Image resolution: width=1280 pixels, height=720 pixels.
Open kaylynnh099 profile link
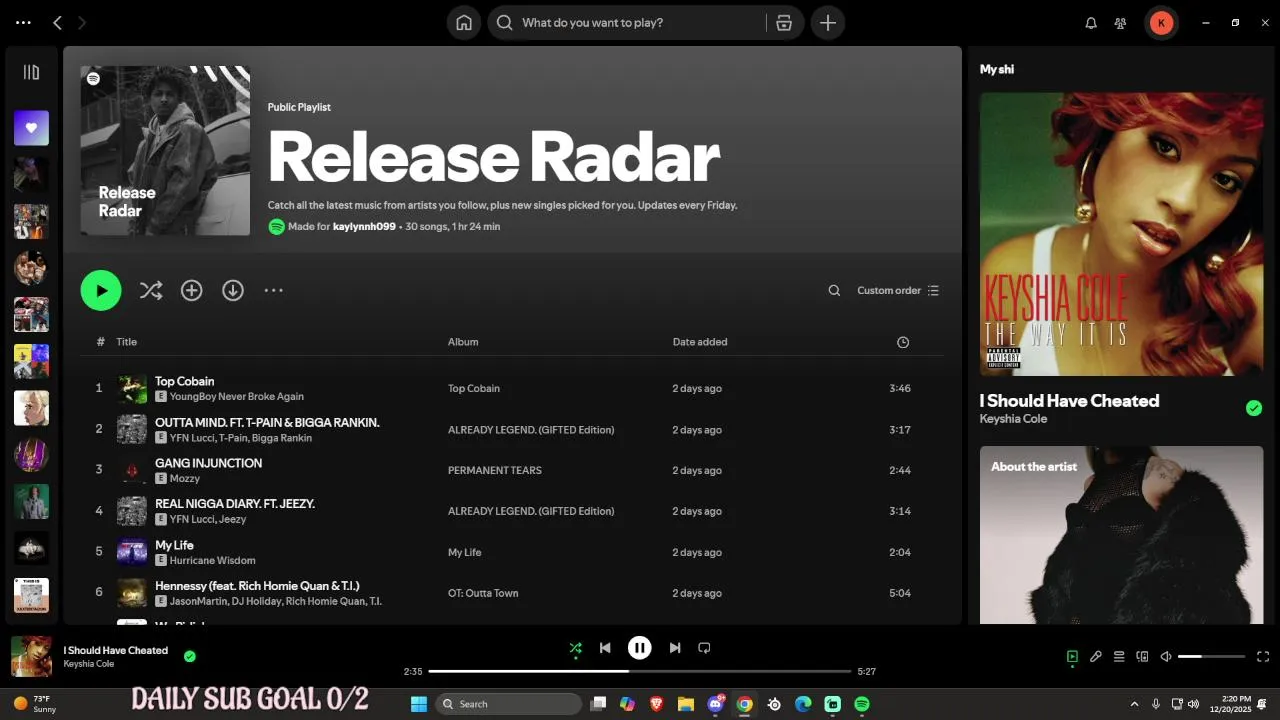[x=364, y=227]
